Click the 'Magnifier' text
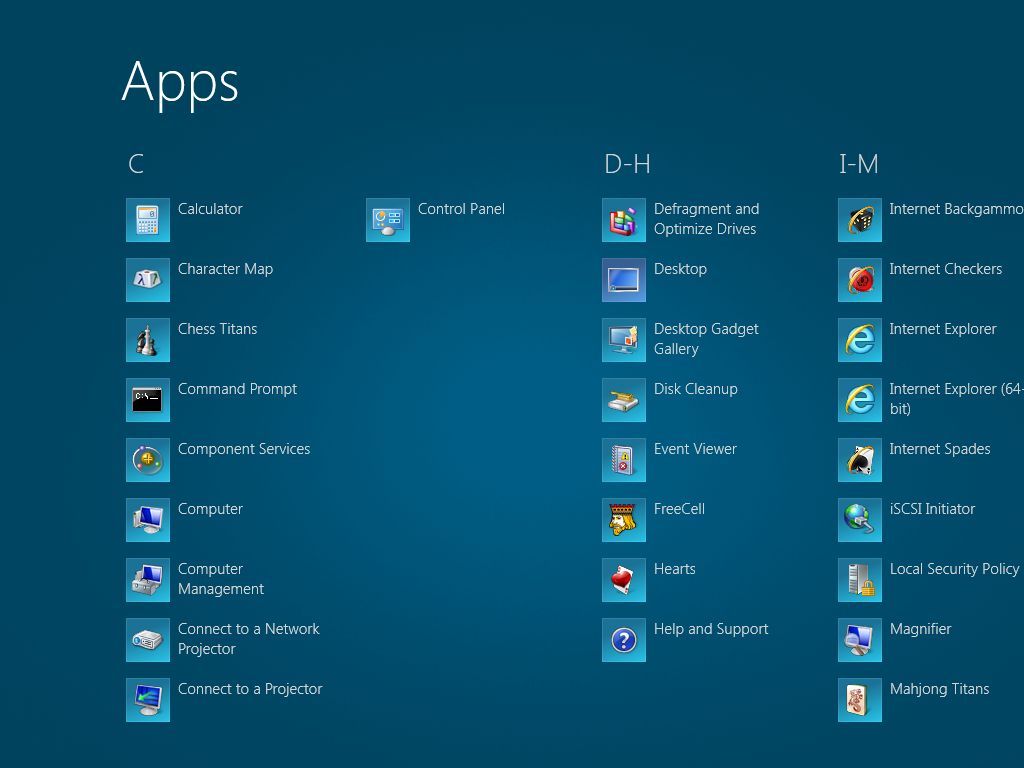 click(x=920, y=630)
